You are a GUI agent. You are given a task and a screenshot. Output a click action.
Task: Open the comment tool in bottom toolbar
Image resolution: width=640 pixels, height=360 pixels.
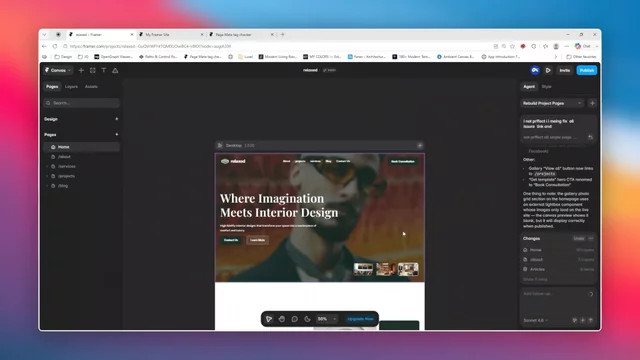[294, 319]
